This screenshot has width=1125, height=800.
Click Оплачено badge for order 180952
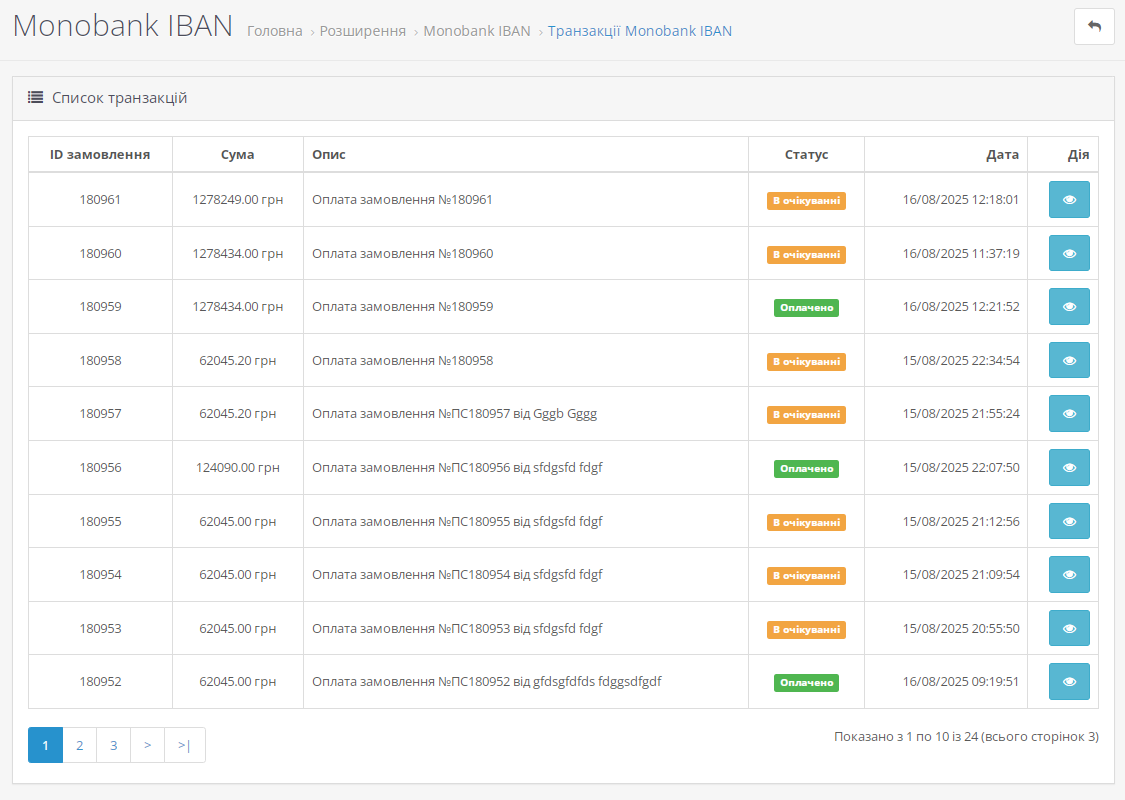pyautogui.click(x=806, y=682)
